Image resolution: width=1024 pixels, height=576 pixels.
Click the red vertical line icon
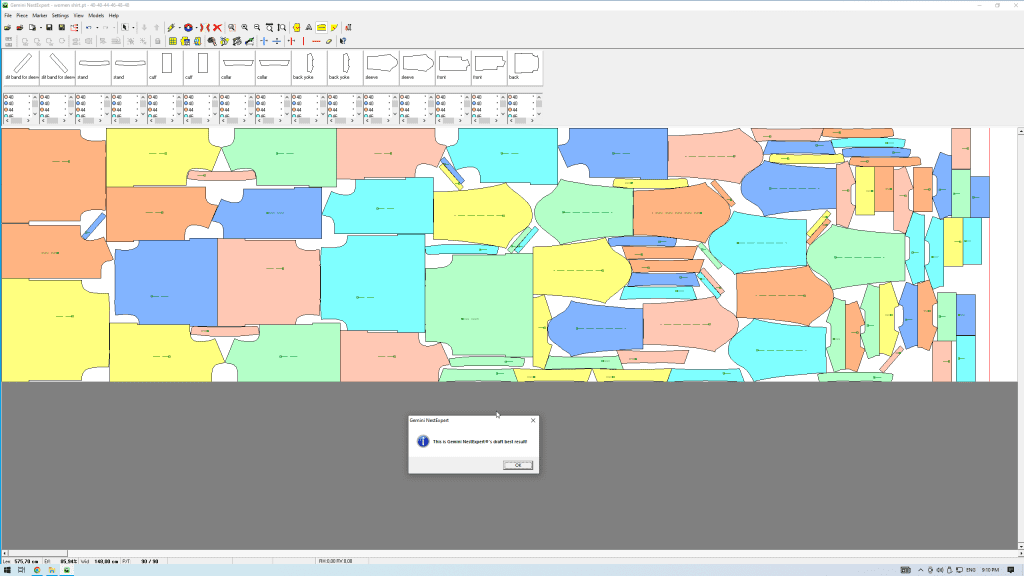pyautogui.click(x=304, y=41)
